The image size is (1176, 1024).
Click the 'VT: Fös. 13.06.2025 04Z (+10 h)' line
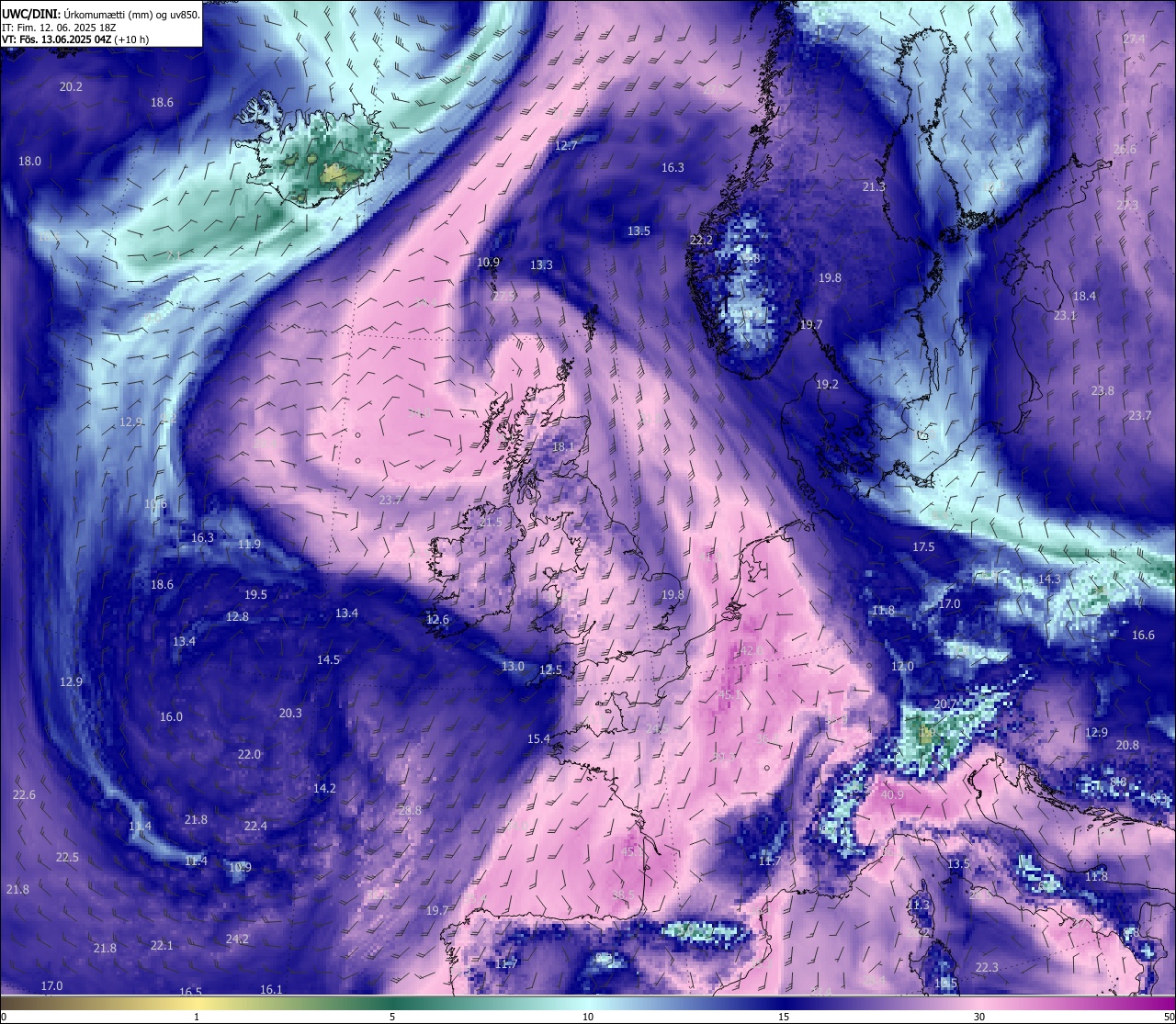75,39
